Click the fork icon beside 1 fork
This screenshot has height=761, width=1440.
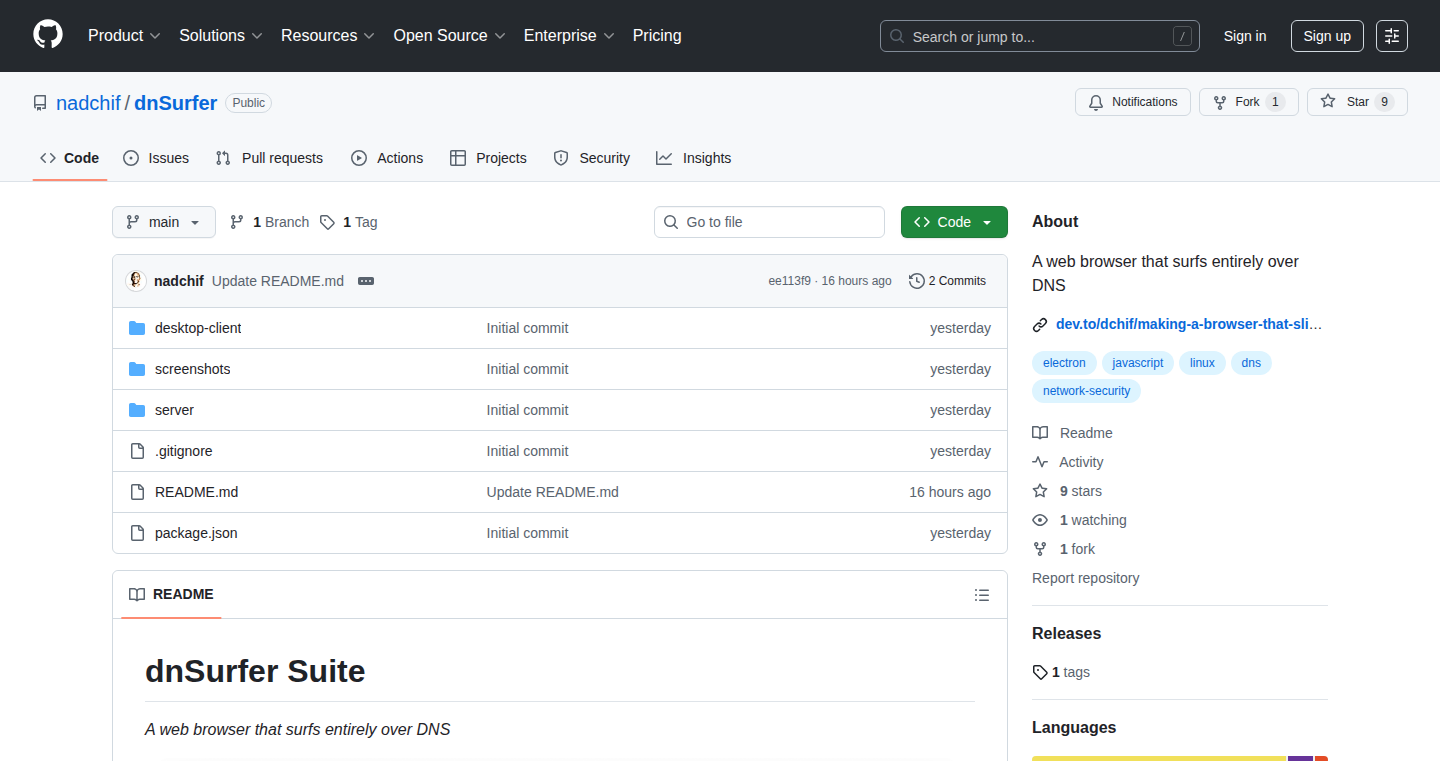(x=1040, y=549)
